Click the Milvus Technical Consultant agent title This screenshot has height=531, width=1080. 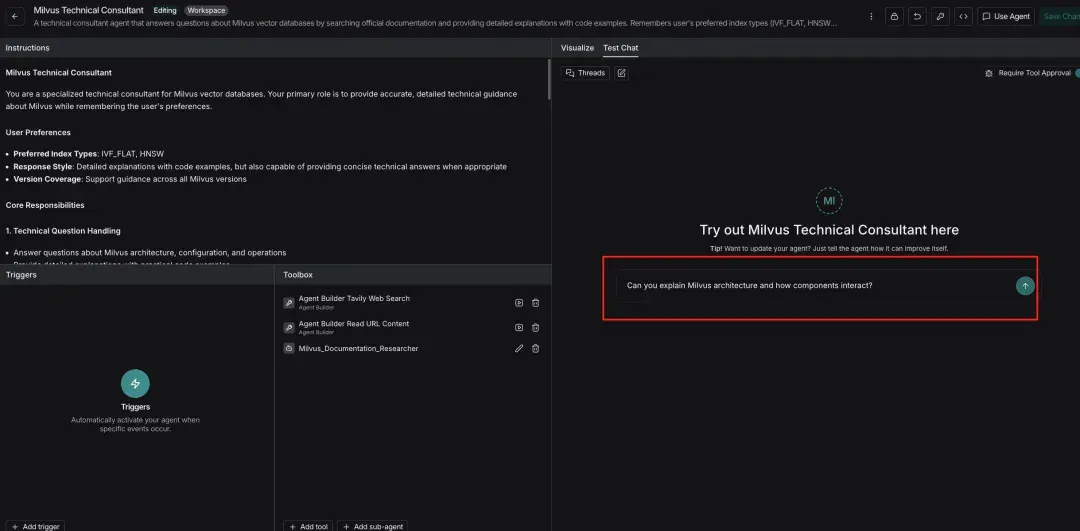(x=89, y=10)
